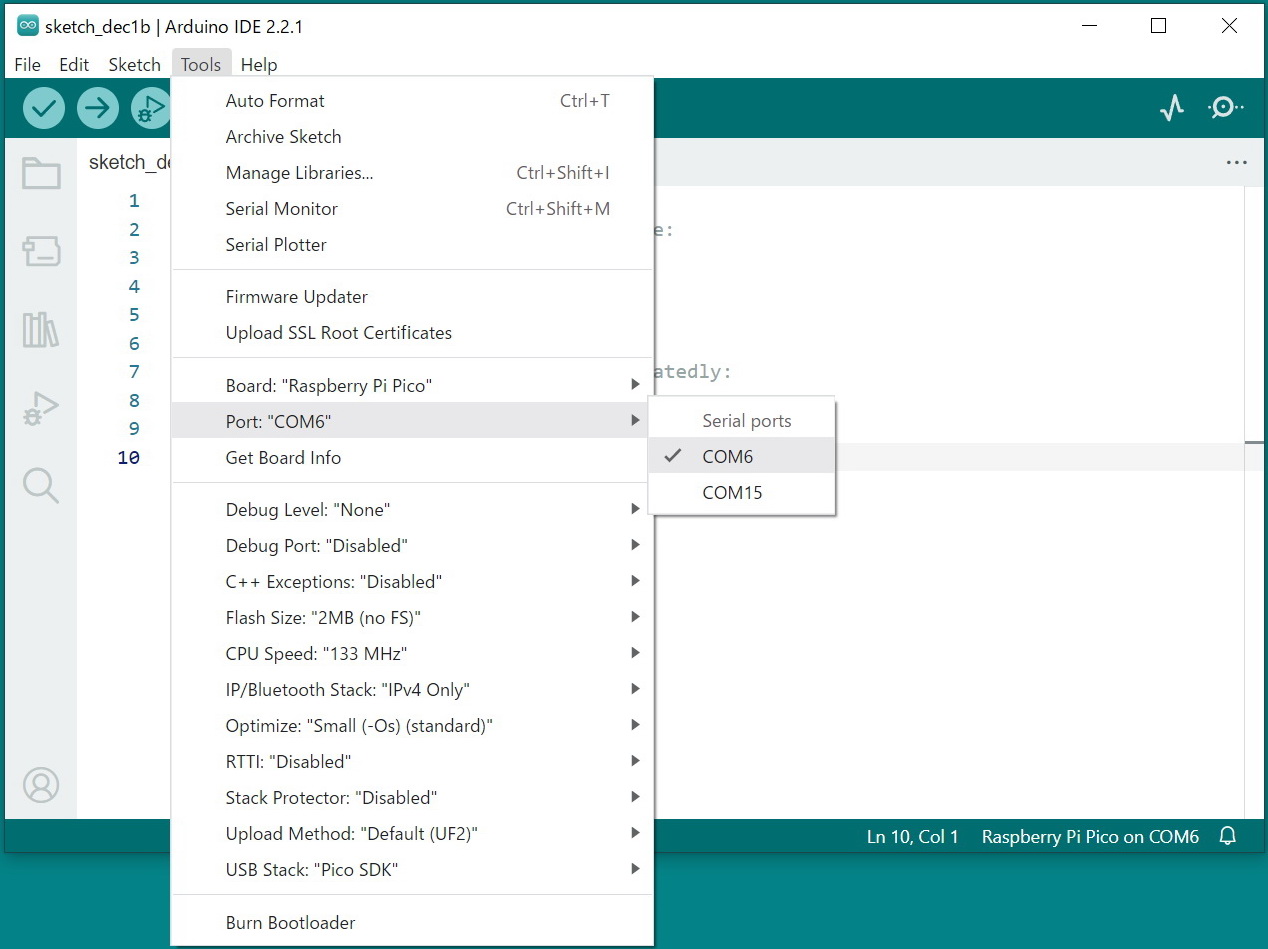Viewport: 1268px width, 949px height.
Task: Expand the USB Stack Pico SDK submenu
Action: pyautogui.click(x=413, y=869)
